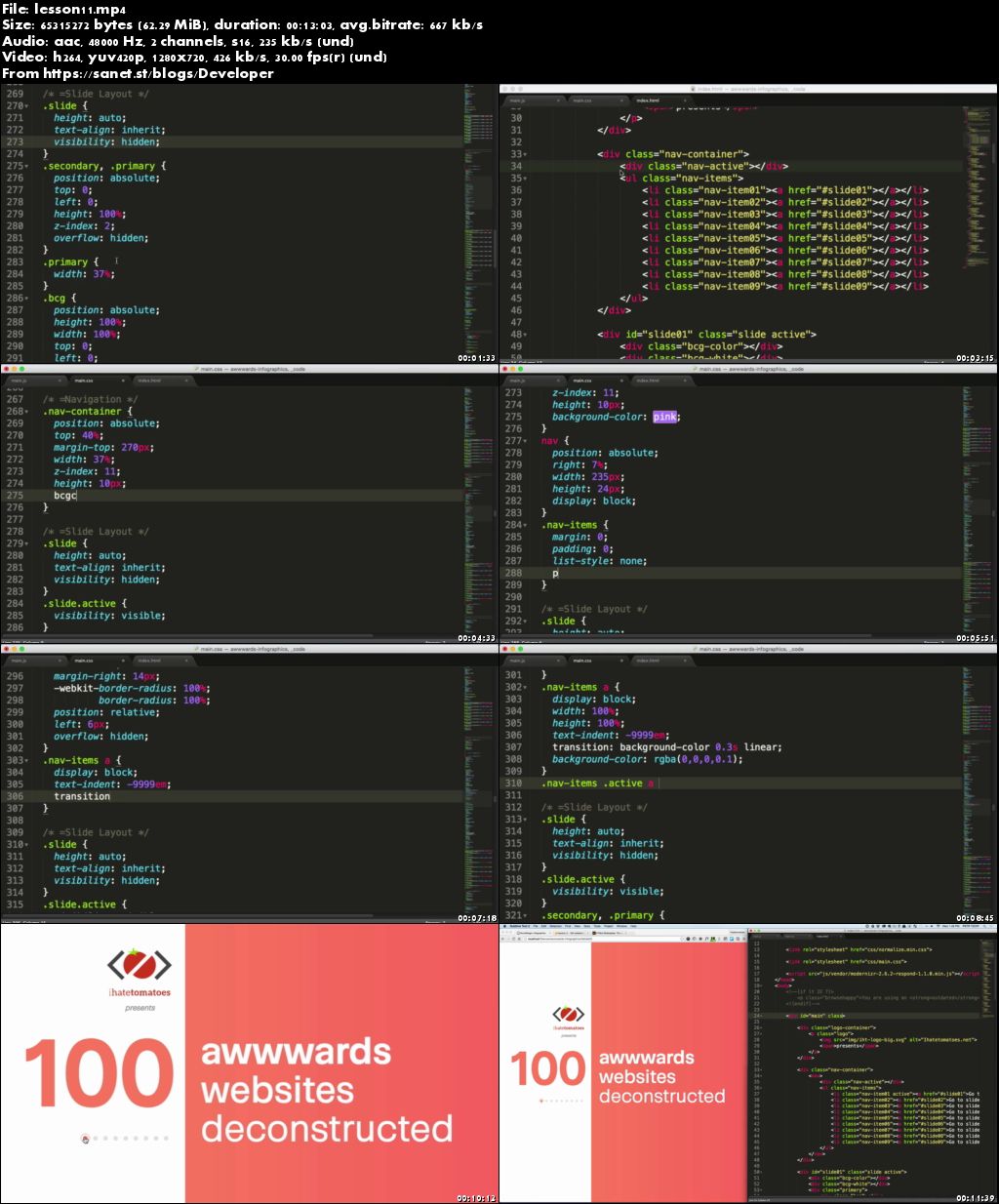
Task: Collapse the nav-items ul at line 35
Action: [x=525, y=178]
